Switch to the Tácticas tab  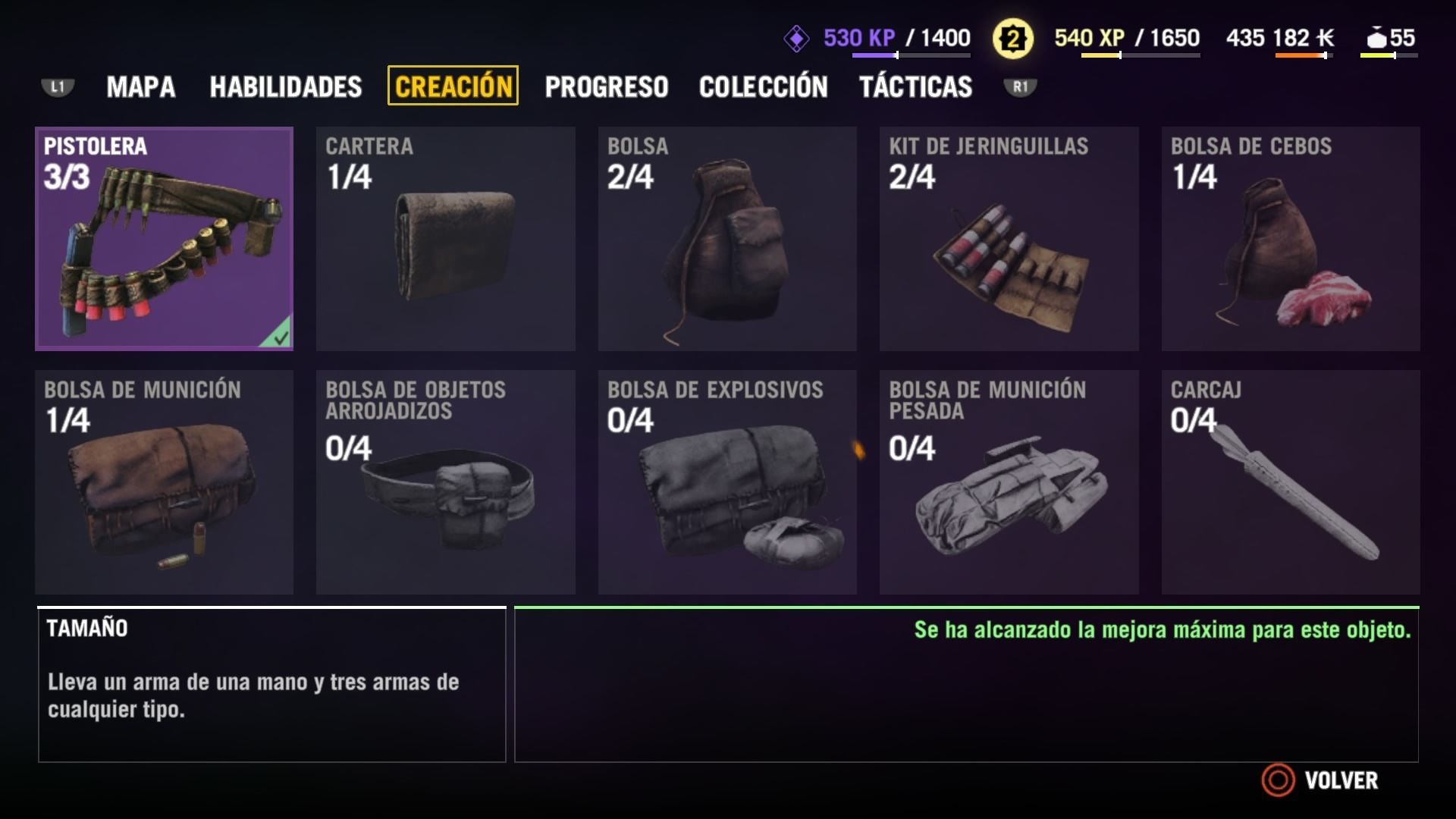[x=915, y=86]
